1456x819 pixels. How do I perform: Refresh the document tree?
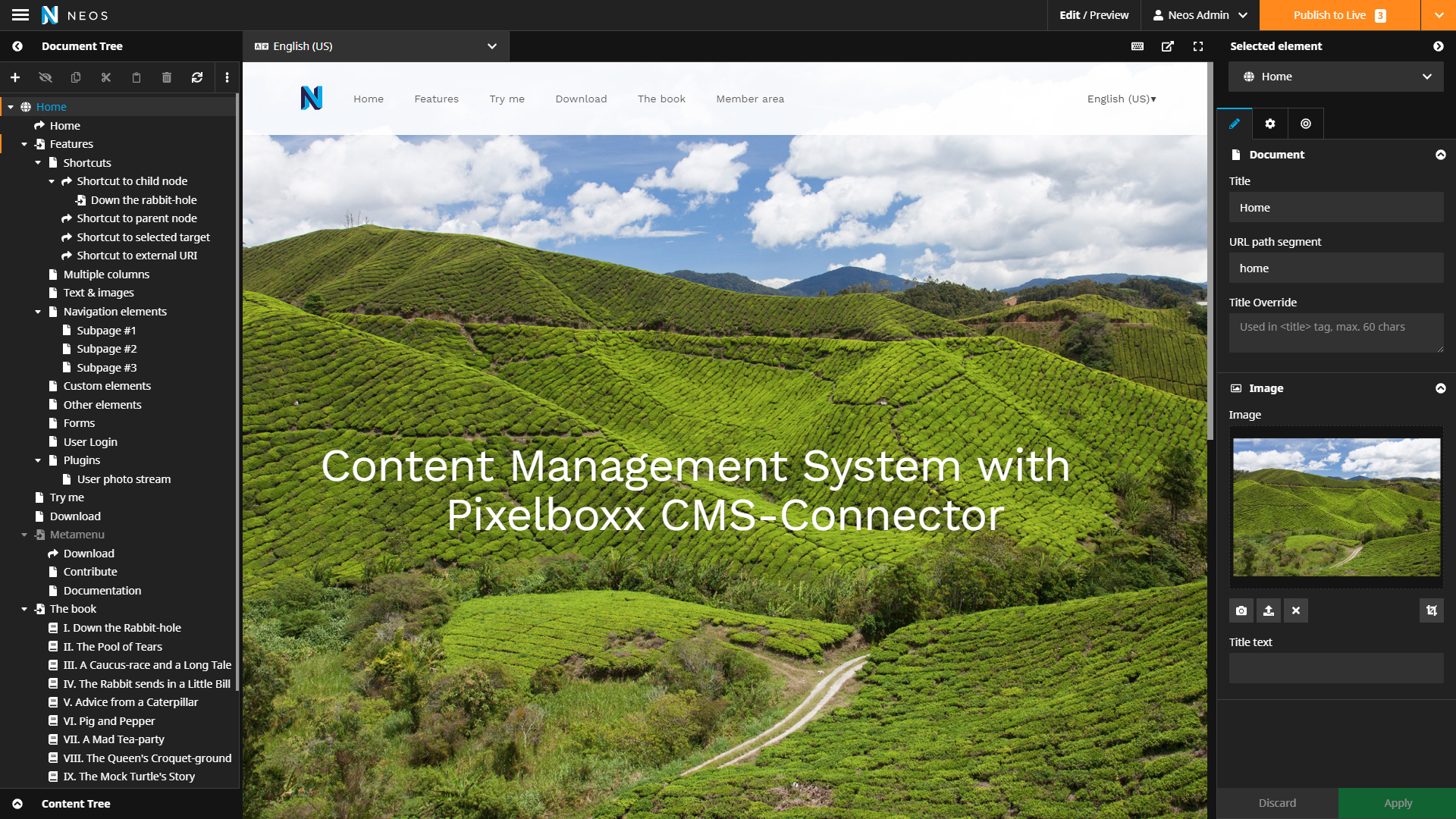pos(197,77)
